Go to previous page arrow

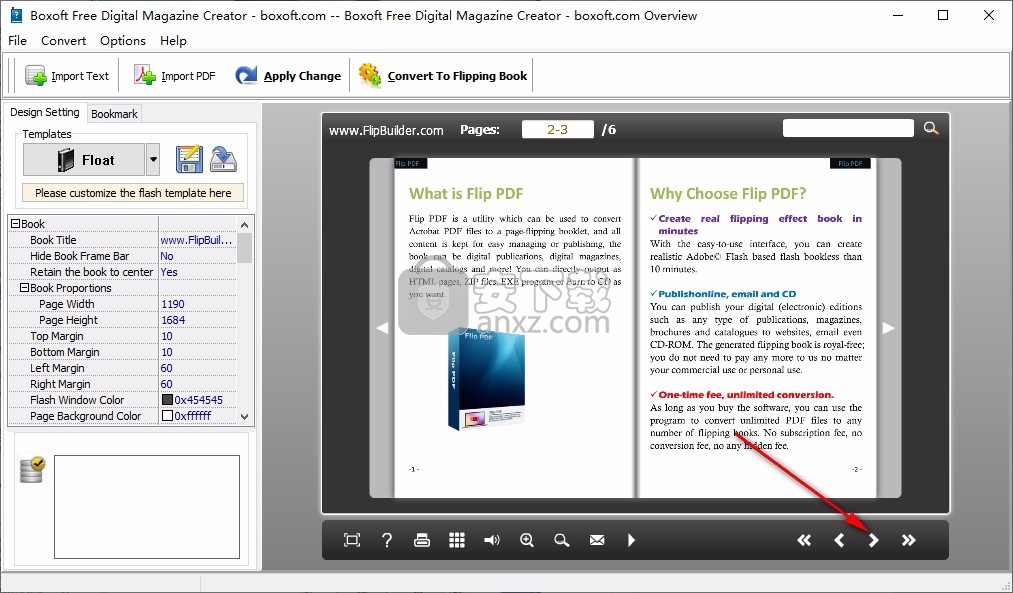839,540
